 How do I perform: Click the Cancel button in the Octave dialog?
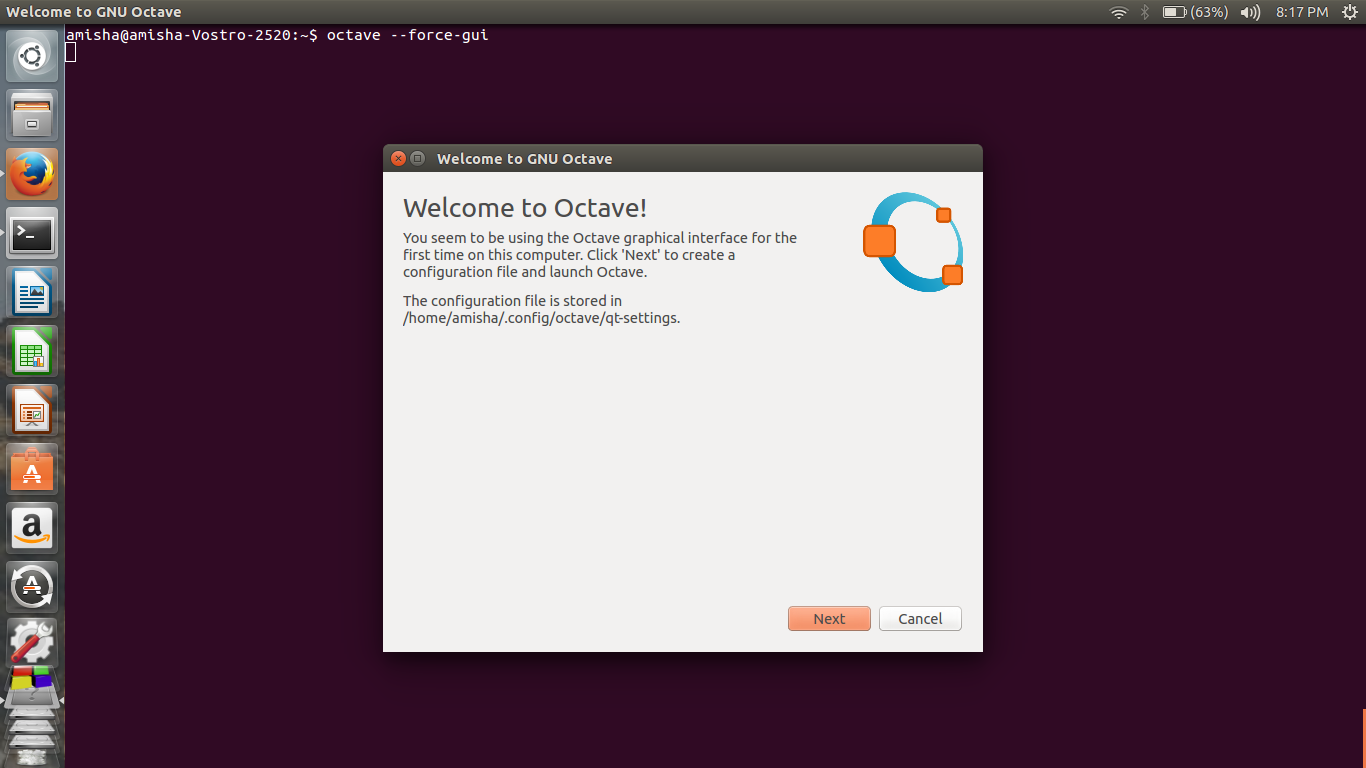920,618
